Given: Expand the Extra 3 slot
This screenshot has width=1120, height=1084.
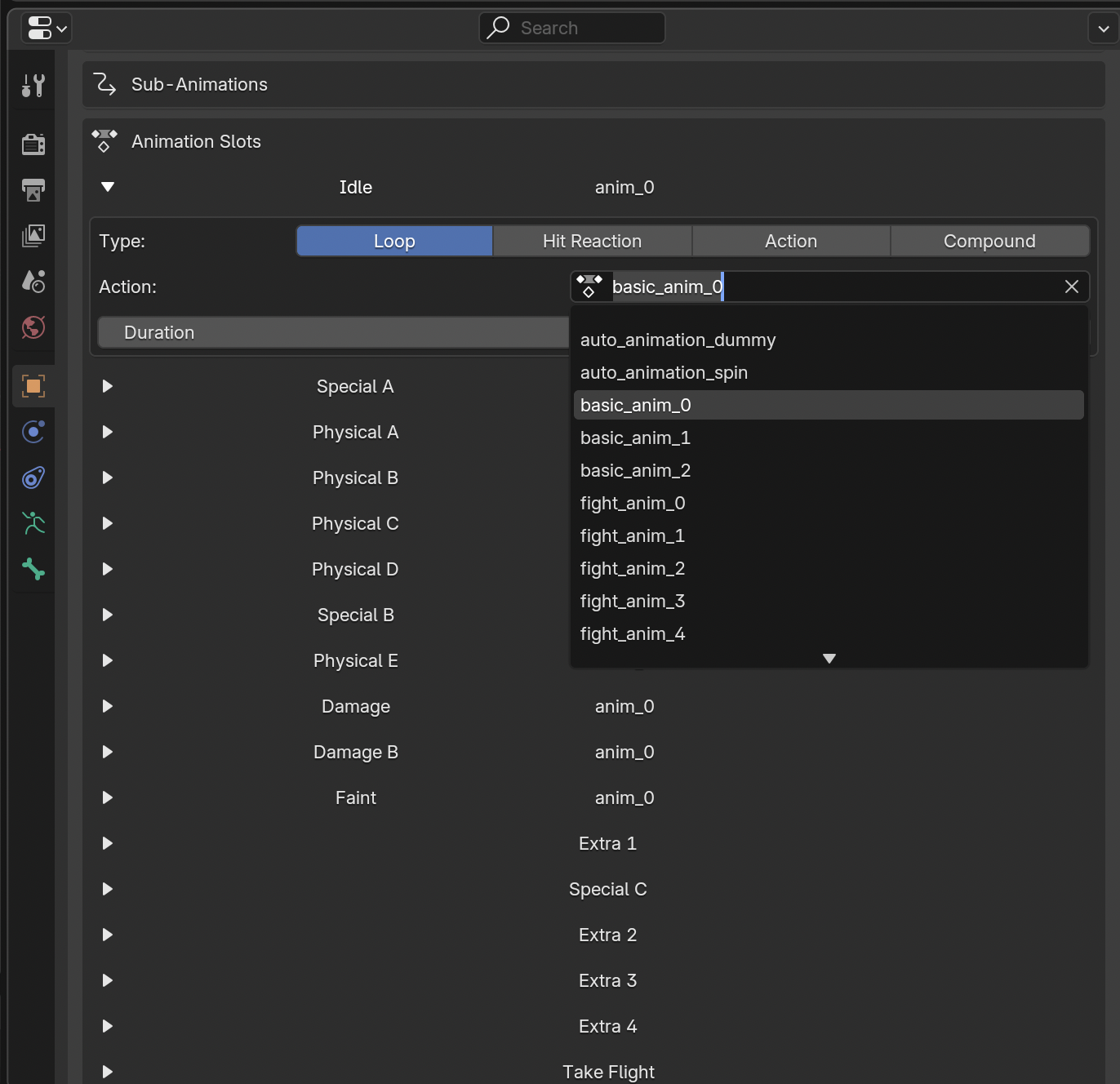Looking at the screenshot, I should pos(108,980).
